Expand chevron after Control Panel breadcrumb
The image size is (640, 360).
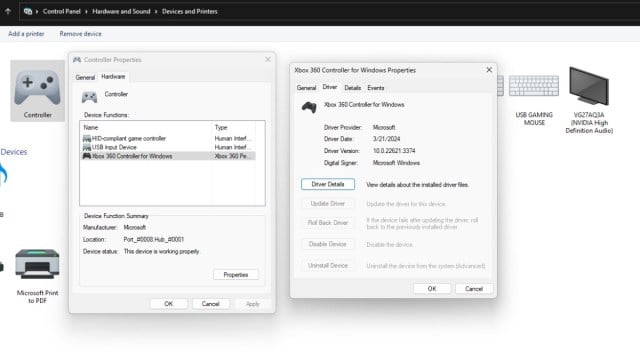pos(87,11)
